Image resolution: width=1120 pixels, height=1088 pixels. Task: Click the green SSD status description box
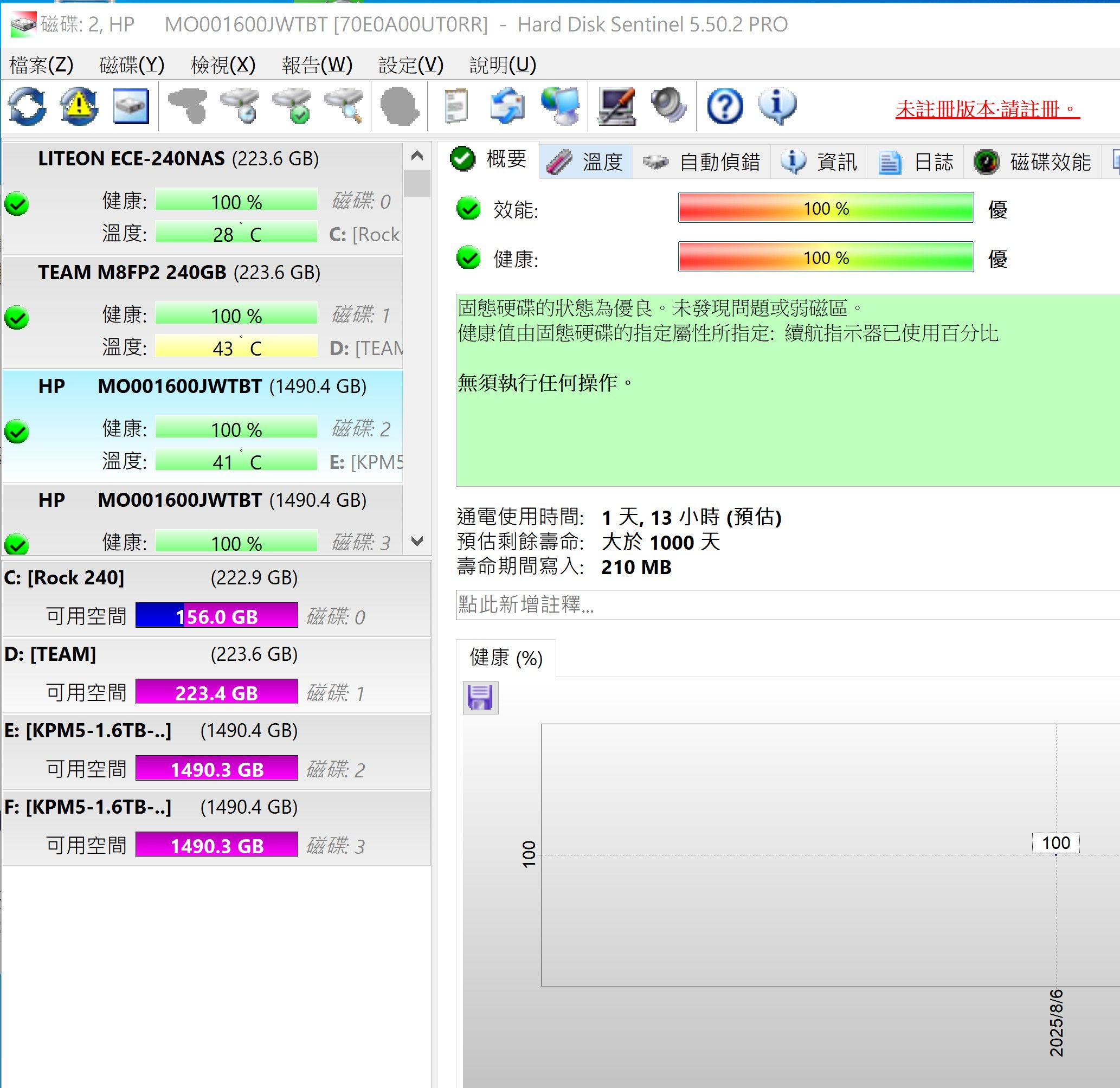[x=788, y=390]
